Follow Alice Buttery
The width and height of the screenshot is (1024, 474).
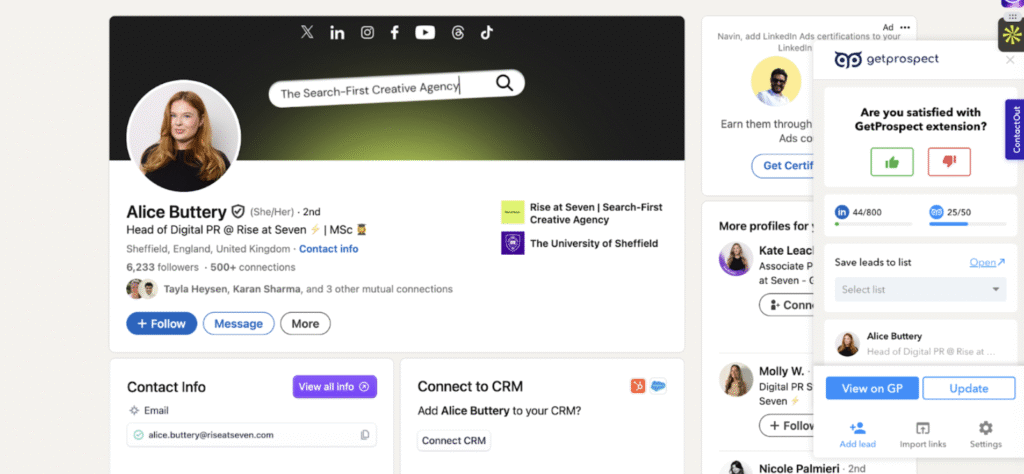click(161, 323)
